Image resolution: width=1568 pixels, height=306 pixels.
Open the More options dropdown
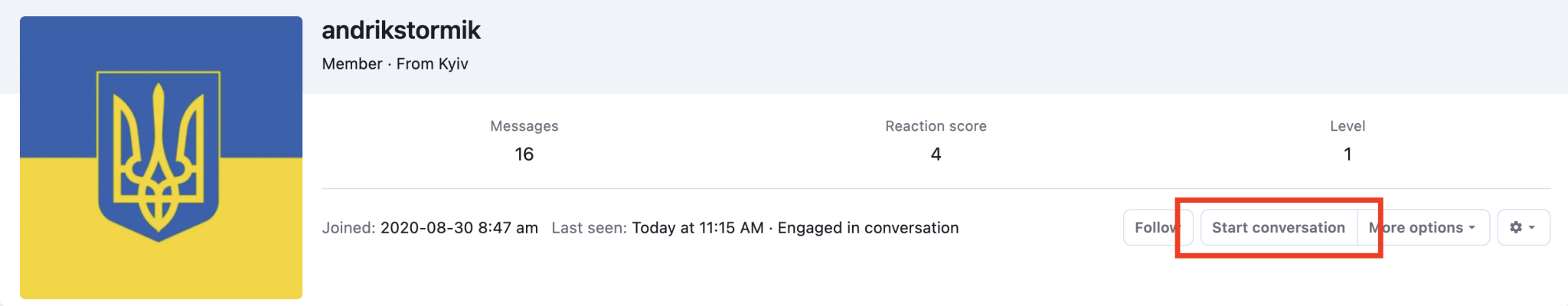point(1423,227)
